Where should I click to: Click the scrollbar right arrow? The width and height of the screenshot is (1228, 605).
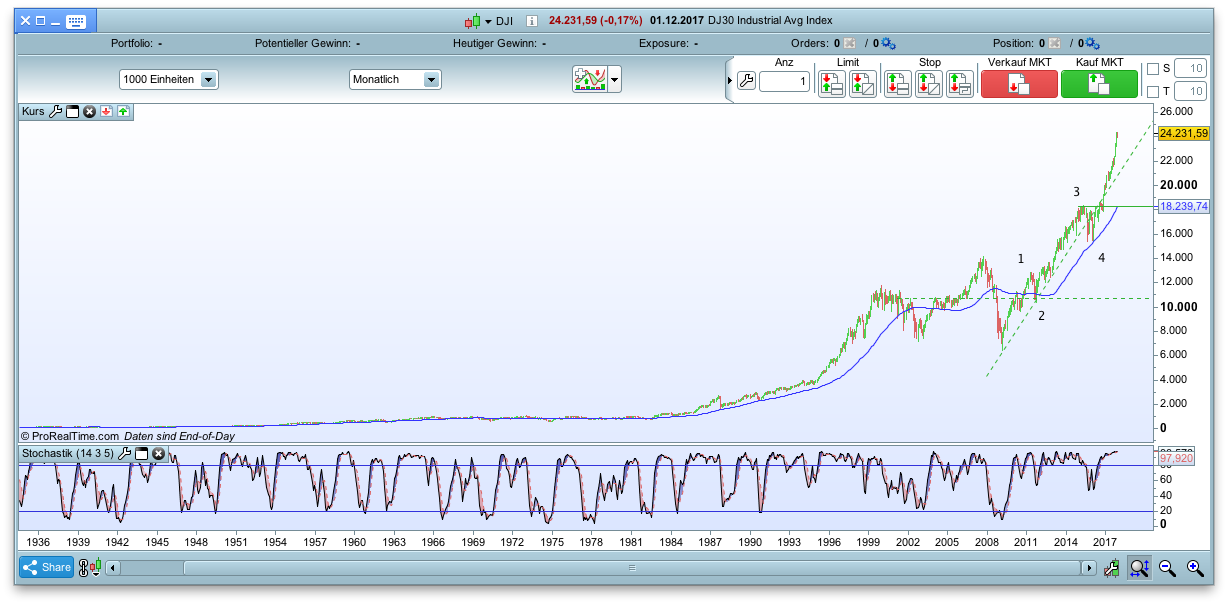pos(1089,568)
